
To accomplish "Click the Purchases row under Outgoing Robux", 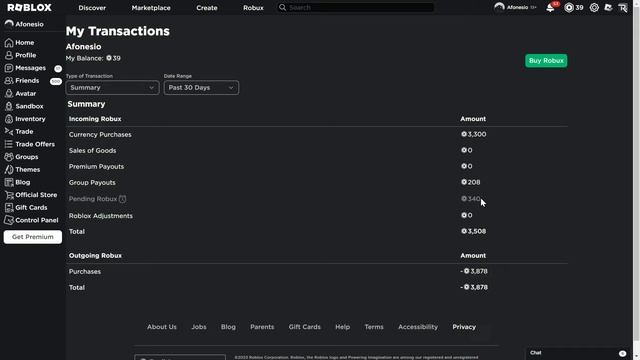I will click(84, 271).
